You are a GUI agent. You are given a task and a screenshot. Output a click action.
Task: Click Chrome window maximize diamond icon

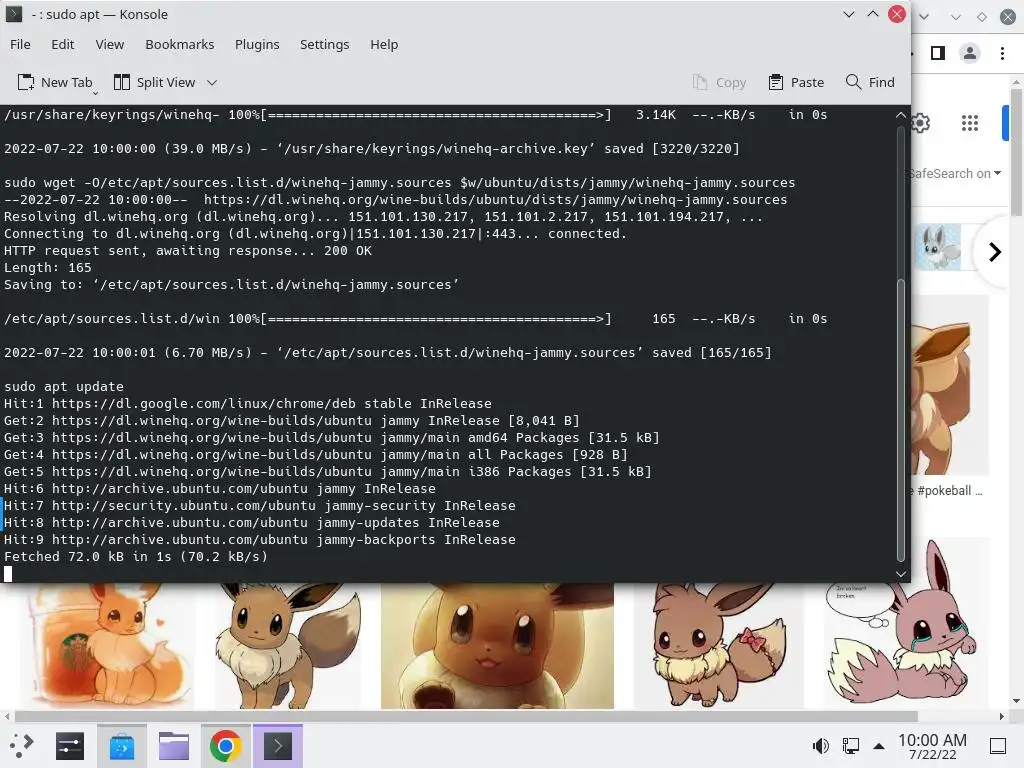pyautogui.click(x=982, y=17)
